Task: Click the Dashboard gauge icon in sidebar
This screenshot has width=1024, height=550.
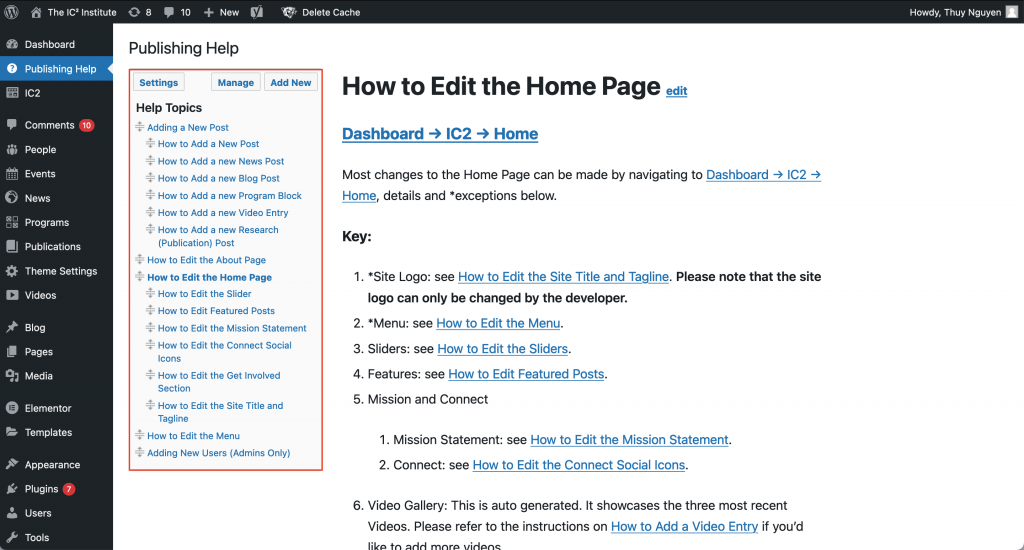Action: click(12, 44)
